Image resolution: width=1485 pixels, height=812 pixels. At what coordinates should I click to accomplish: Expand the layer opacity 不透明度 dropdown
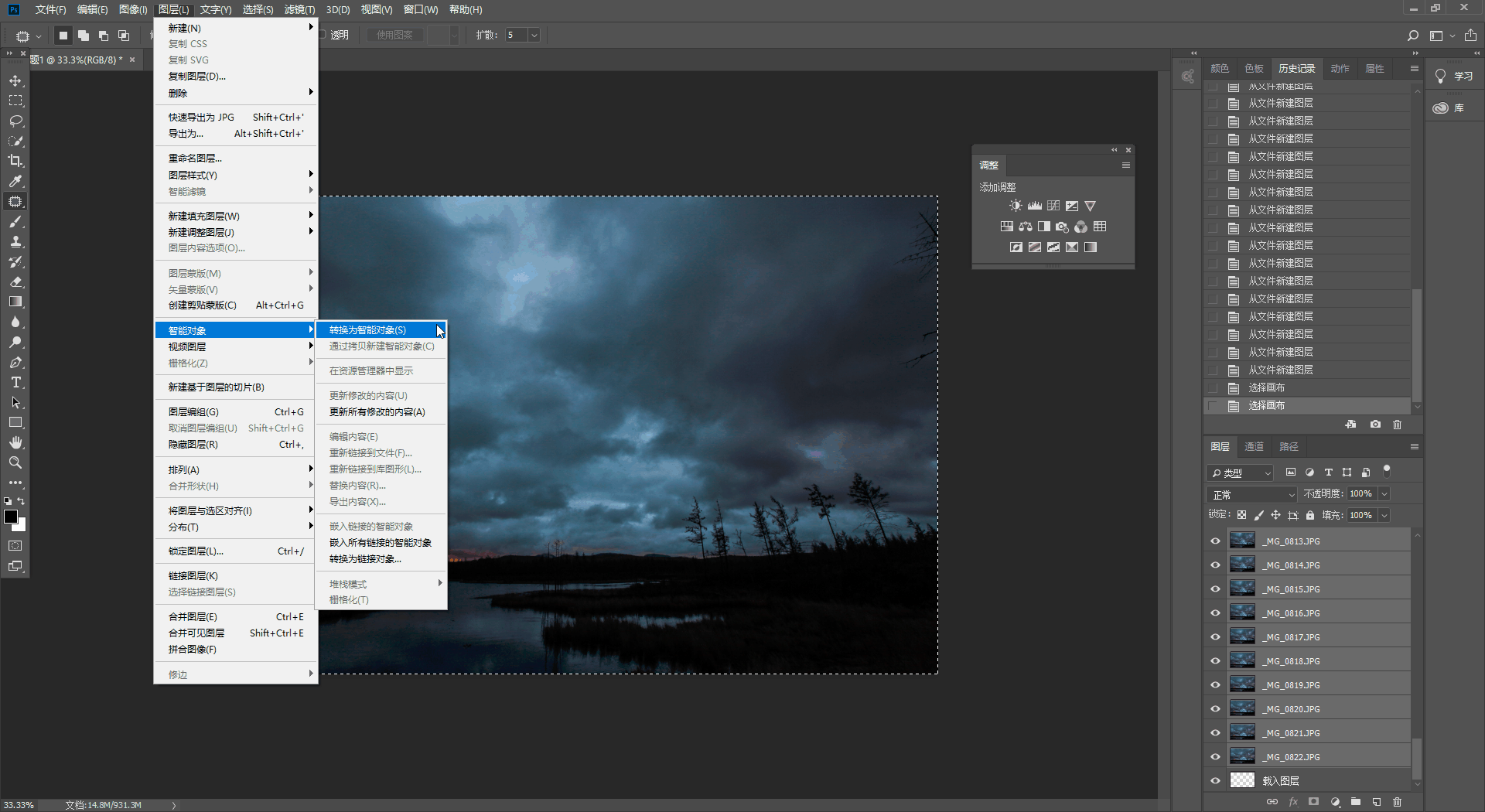click(1384, 494)
